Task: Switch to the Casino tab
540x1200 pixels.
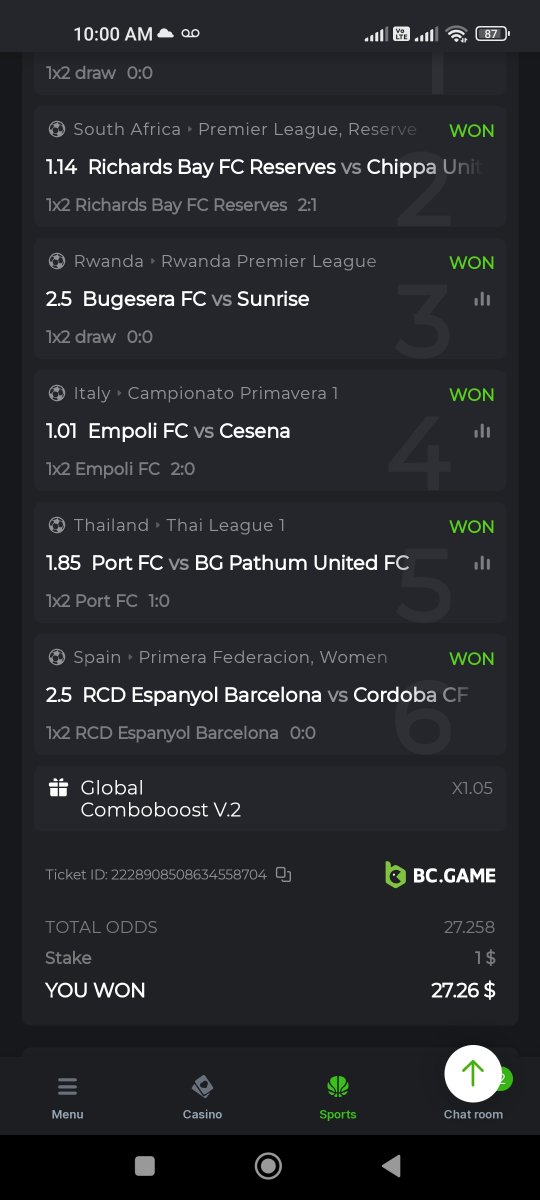Action: (202, 1097)
